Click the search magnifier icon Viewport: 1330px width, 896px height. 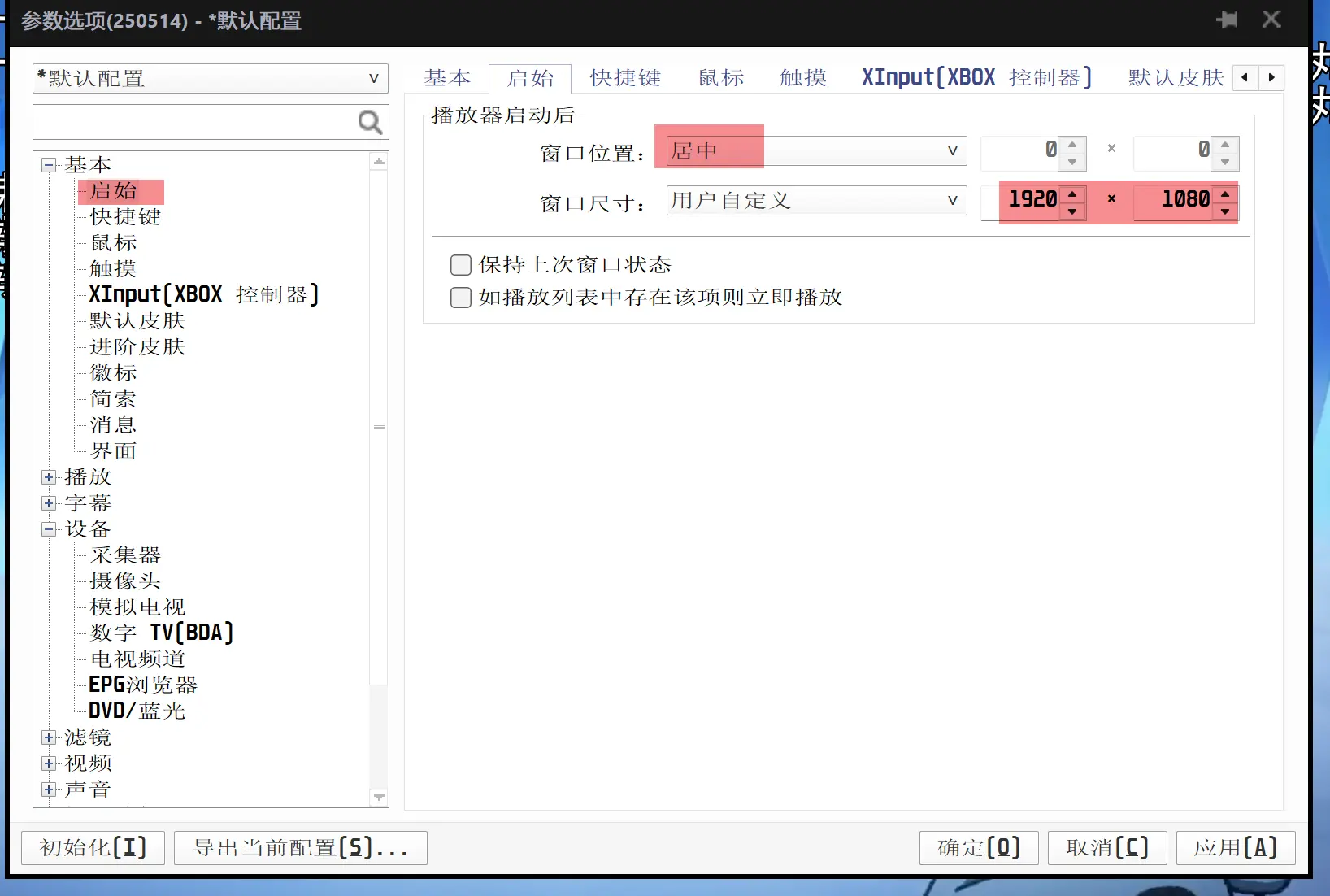point(370,122)
